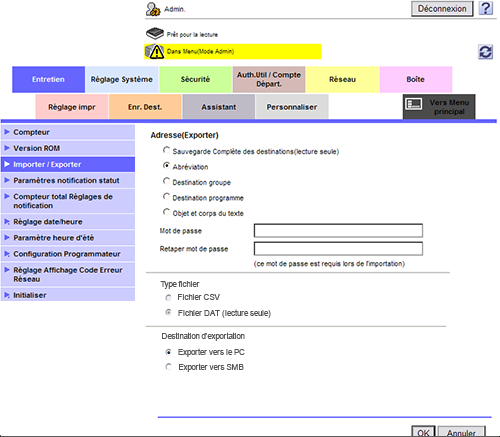Open the Boîte tab
This screenshot has width=500, height=437.
(416, 79)
